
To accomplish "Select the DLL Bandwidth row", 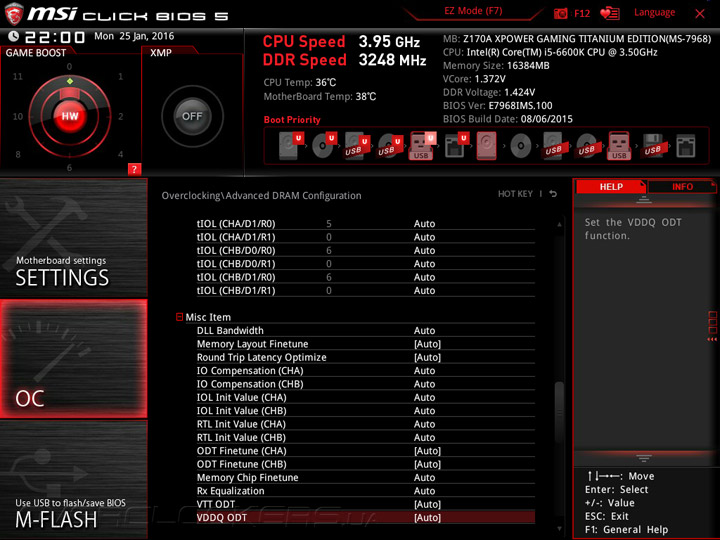I will [x=366, y=331].
